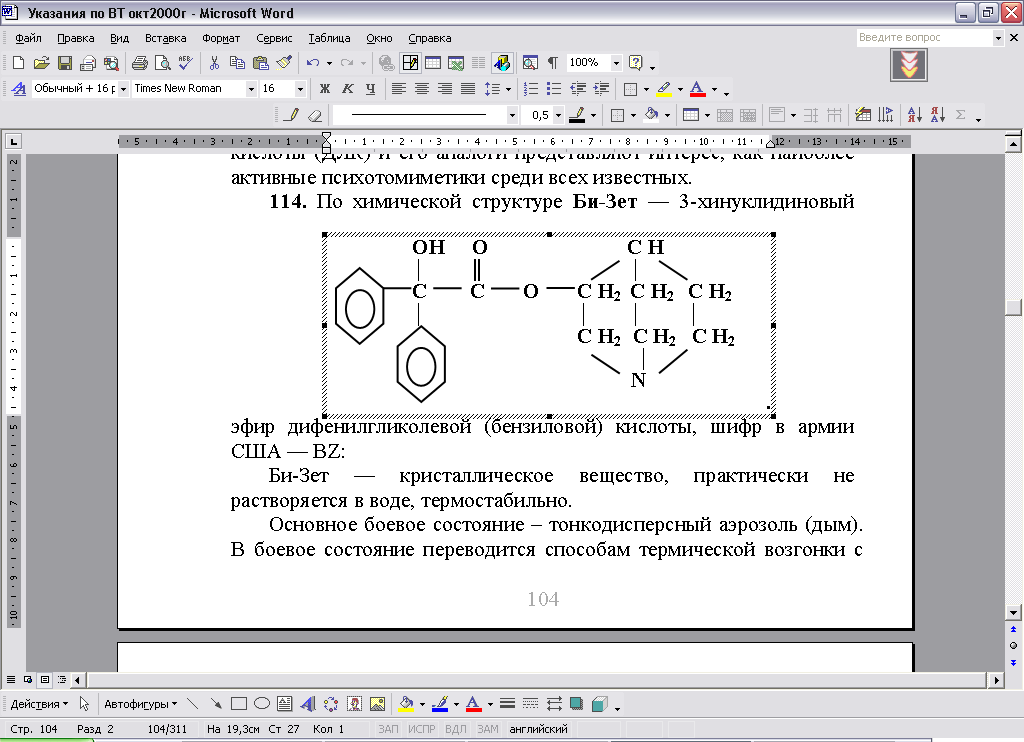1024x742 pixels.
Task: Create a new blank document
Action: [18, 63]
